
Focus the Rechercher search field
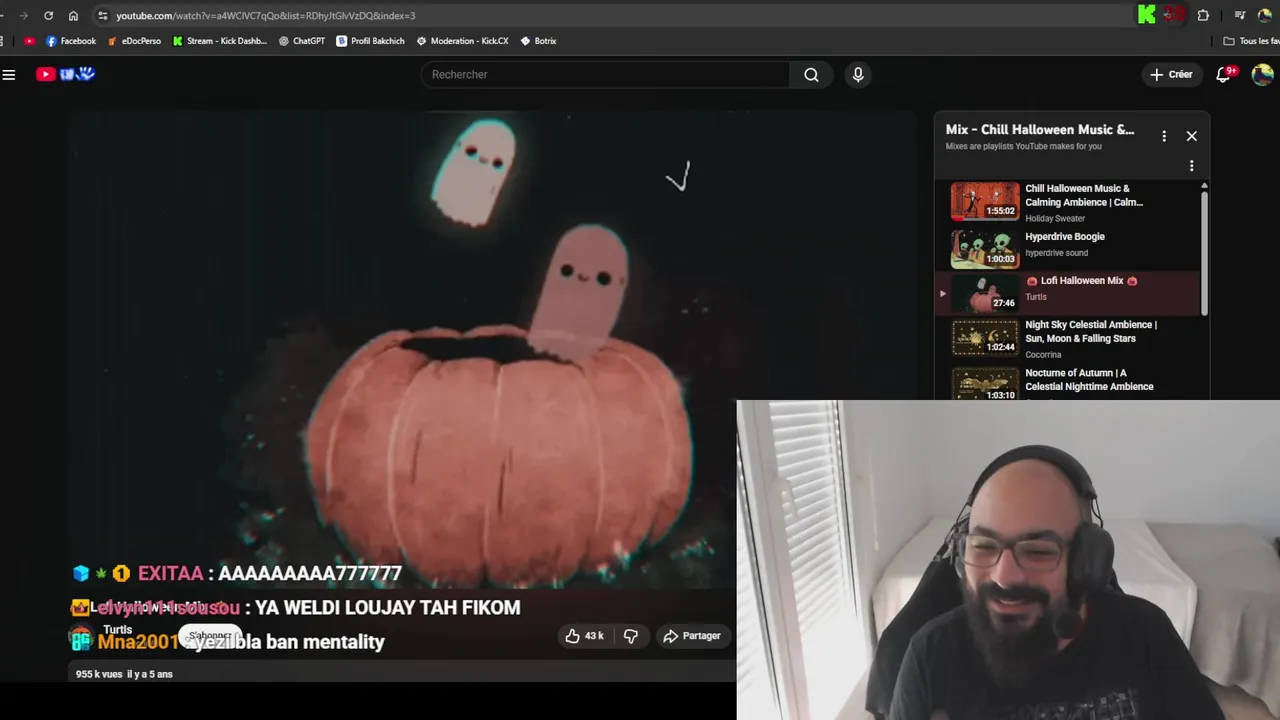tap(606, 75)
